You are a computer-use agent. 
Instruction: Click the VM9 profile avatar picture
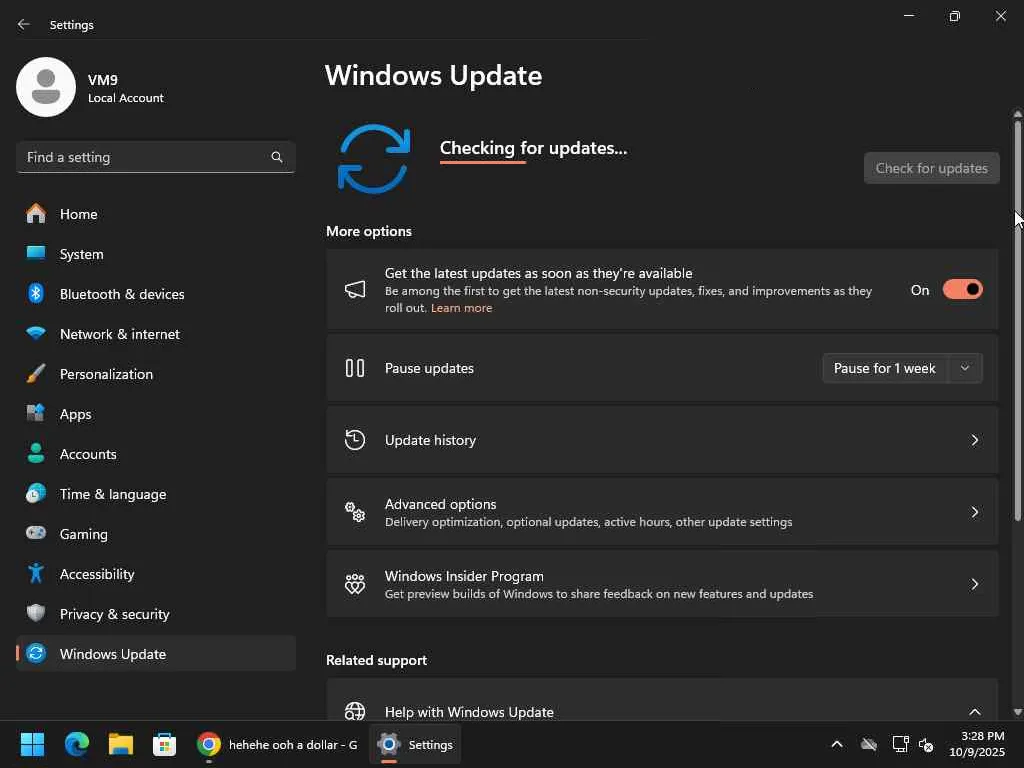click(46, 87)
